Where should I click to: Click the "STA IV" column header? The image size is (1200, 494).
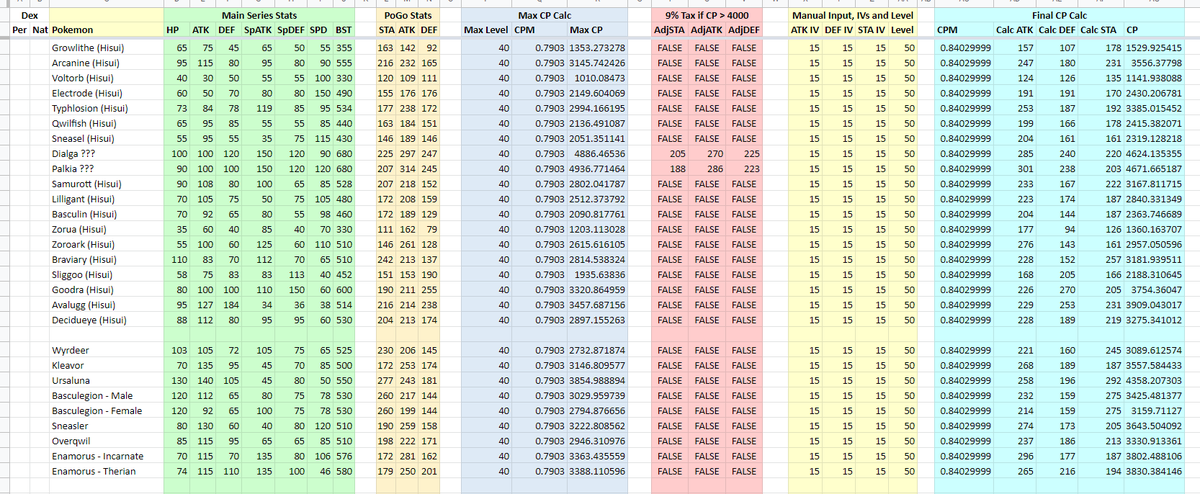pyautogui.click(x=874, y=31)
